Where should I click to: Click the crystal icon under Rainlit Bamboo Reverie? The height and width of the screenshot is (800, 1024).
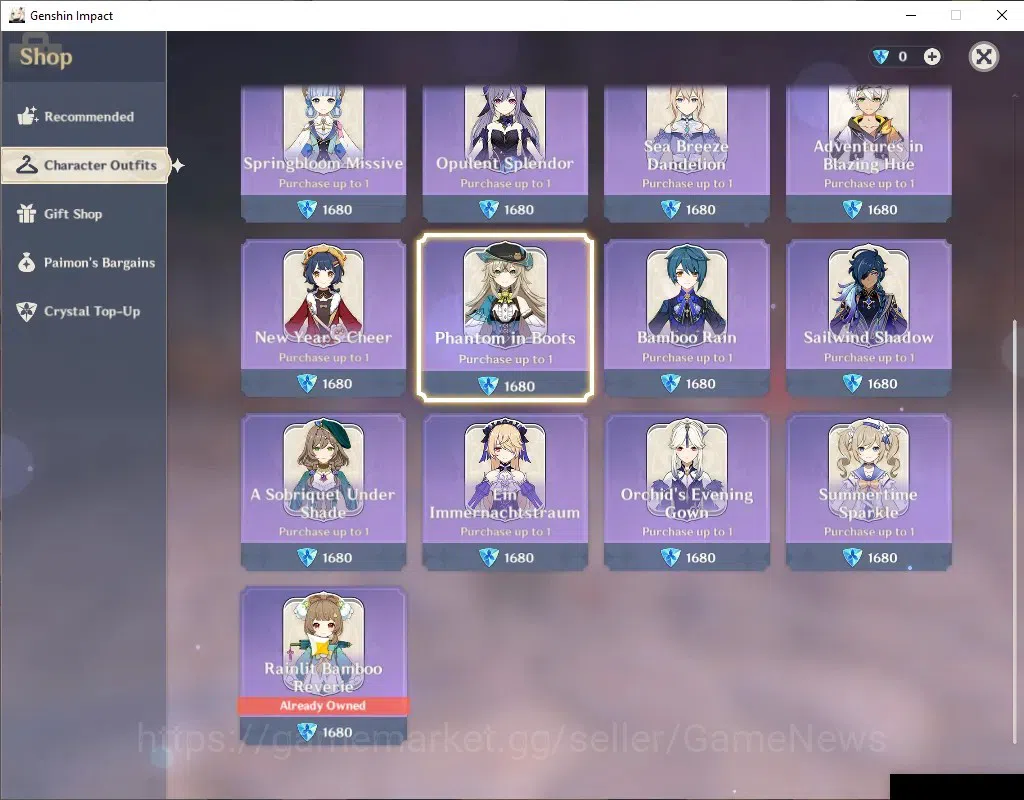click(307, 732)
